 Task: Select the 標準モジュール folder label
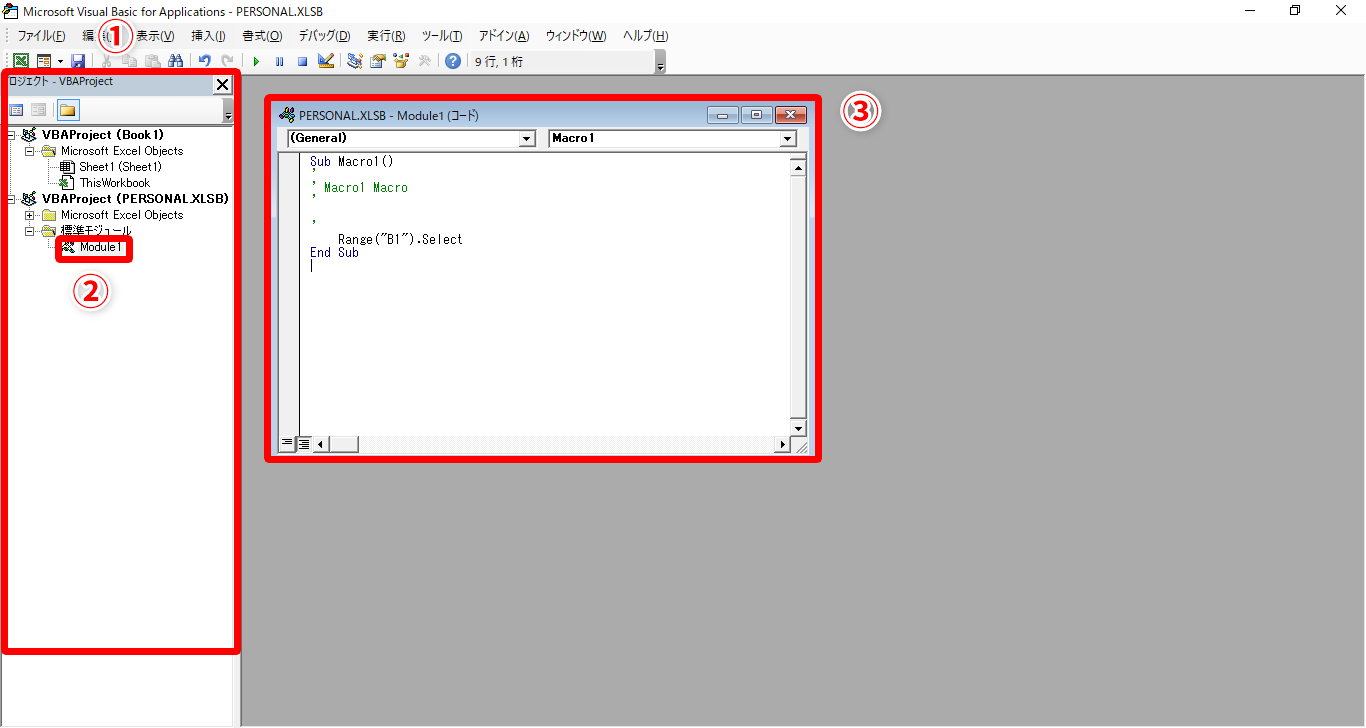click(96, 231)
